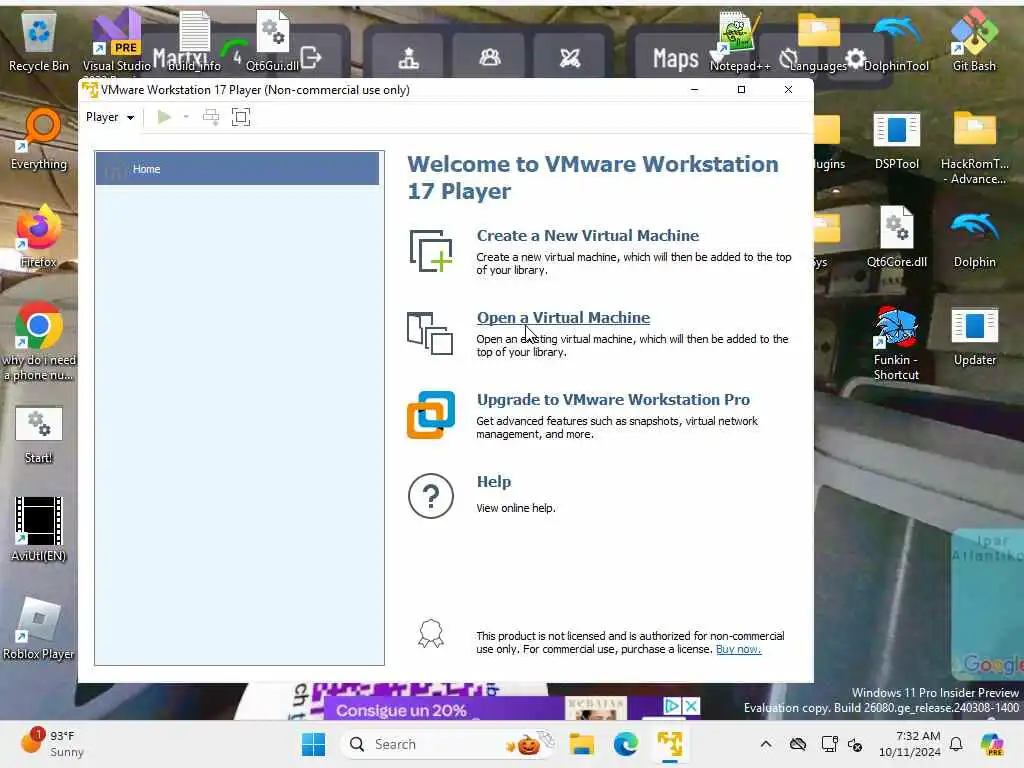
Task: Click VMware Player taskbar icon
Action: click(669, 744)
